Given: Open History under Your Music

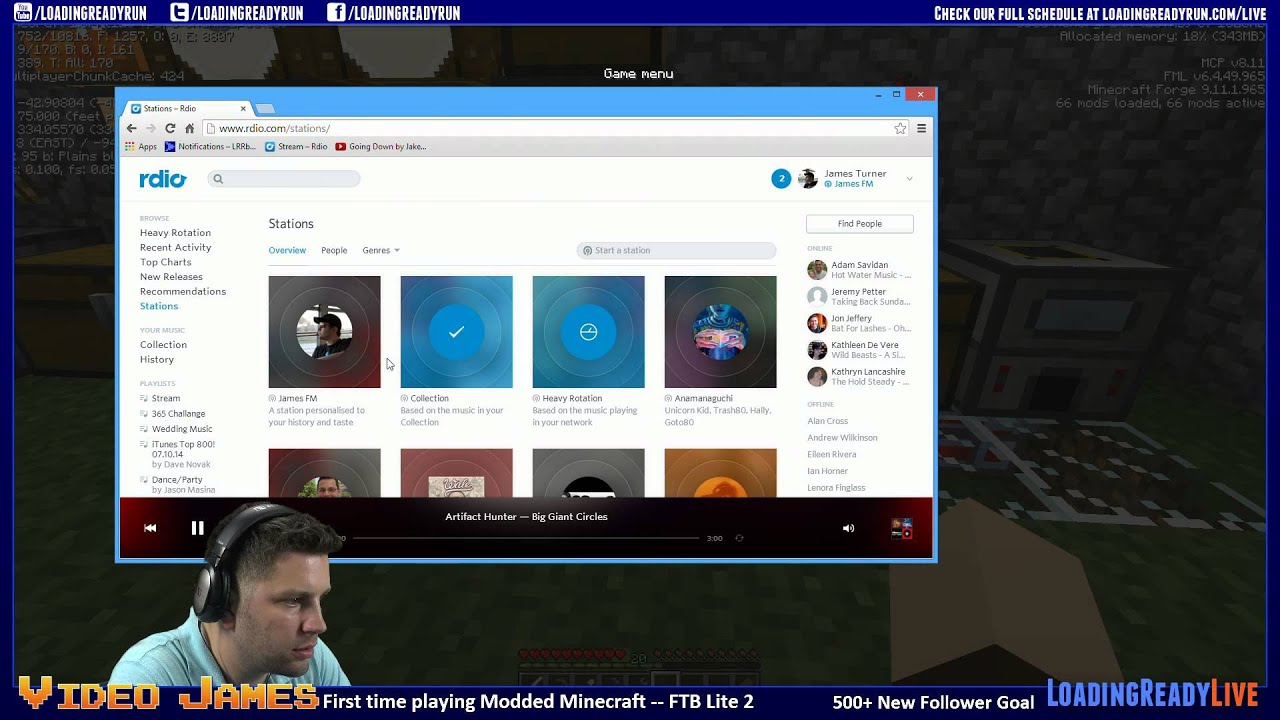Looking at the screenshot, I should [x=157, y=359].
